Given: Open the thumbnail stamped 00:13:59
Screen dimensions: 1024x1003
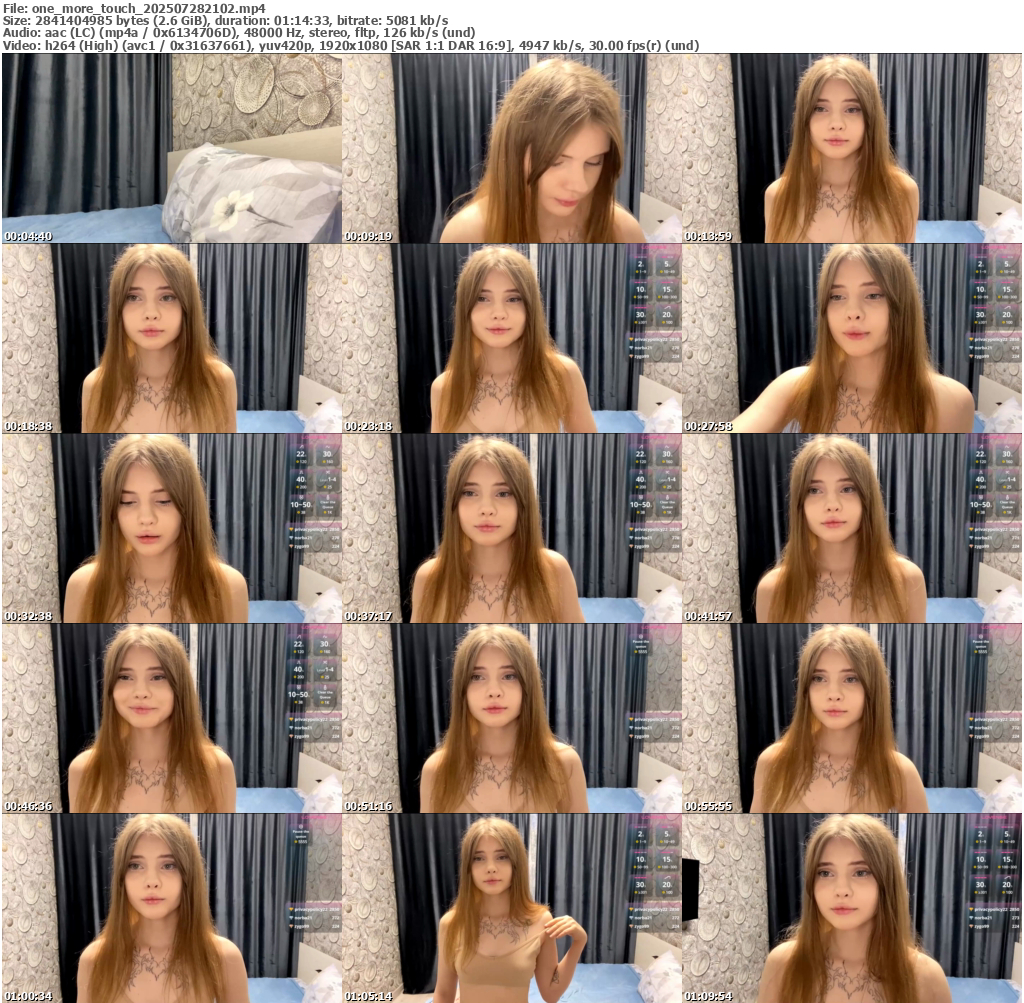Looking at the screenshot, I should [x=852, y=148].
